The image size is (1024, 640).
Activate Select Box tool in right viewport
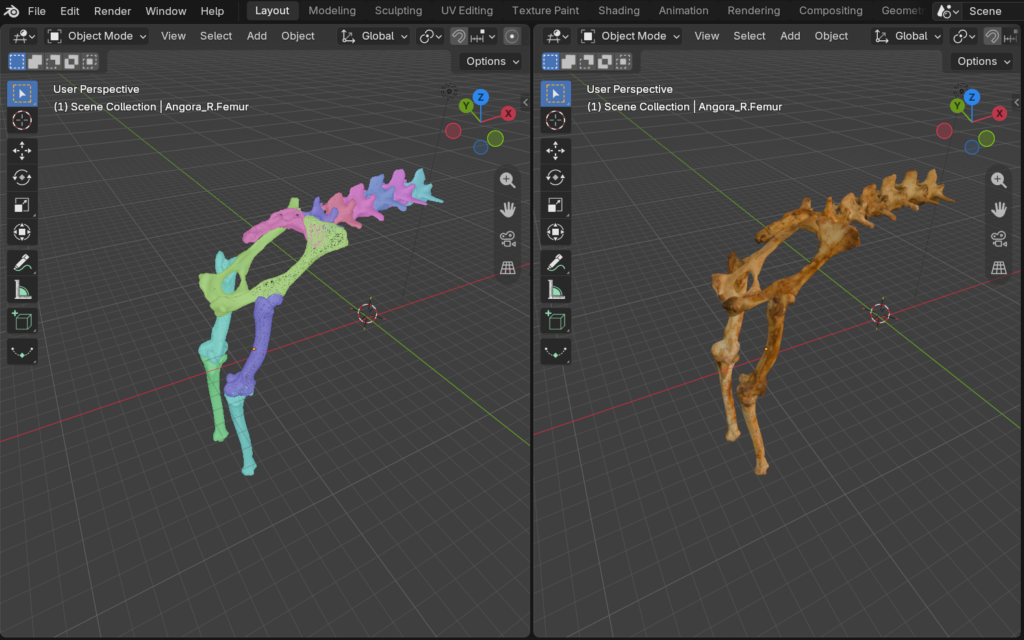click(x=556, y=93)
